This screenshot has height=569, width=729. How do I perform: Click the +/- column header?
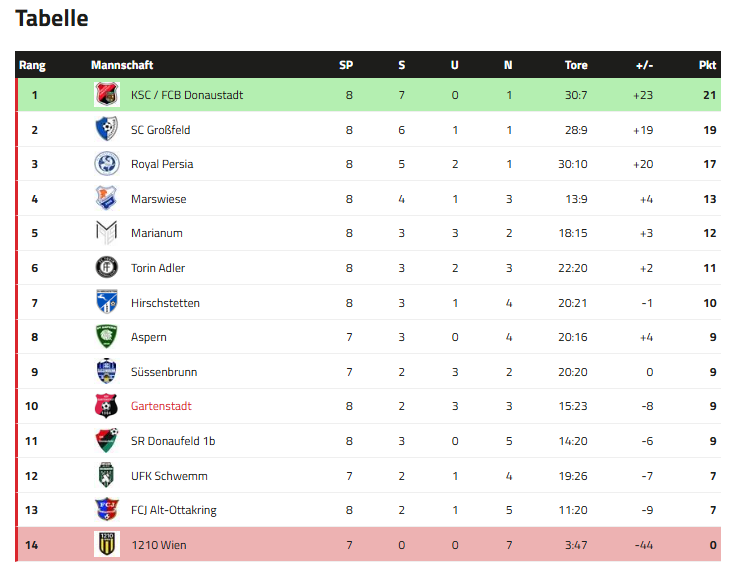click(644, 65)
